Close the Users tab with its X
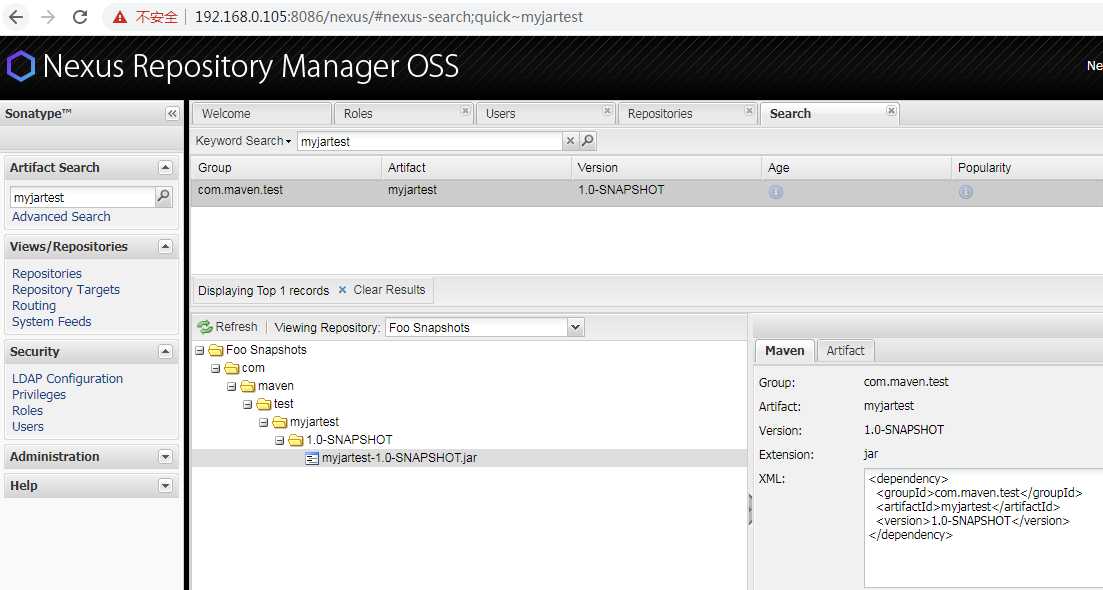The image size is (1103, 590). [607, 111]
